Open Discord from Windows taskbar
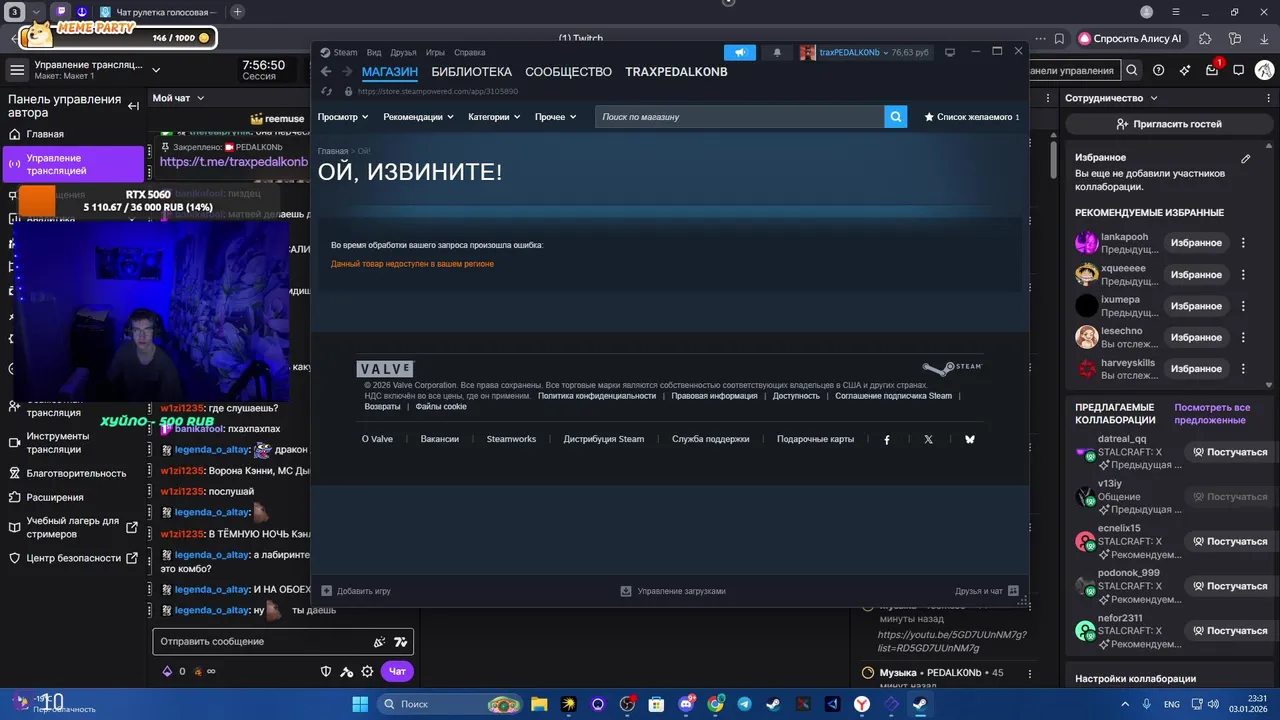The height and width of the screenshot is (720, 1280). pyautogui.click(x=686, y=704)
